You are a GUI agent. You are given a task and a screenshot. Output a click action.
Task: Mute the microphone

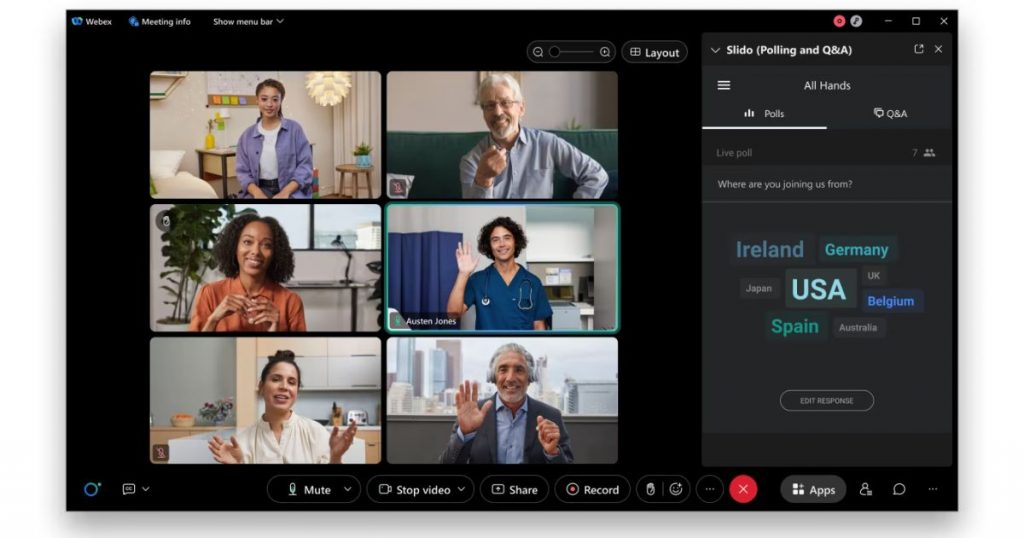(308, 489)
